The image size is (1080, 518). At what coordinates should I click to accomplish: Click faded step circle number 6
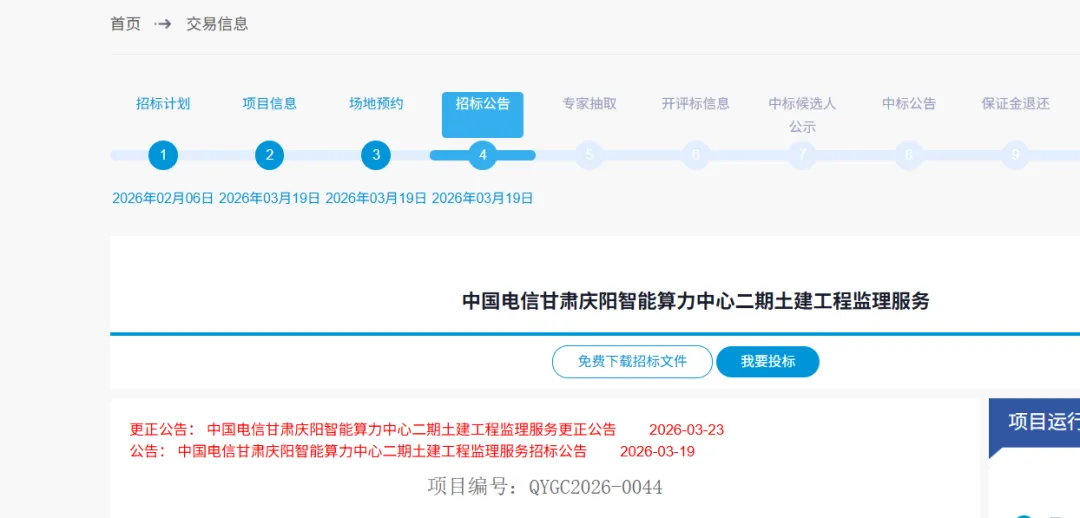tap(696, 155)
